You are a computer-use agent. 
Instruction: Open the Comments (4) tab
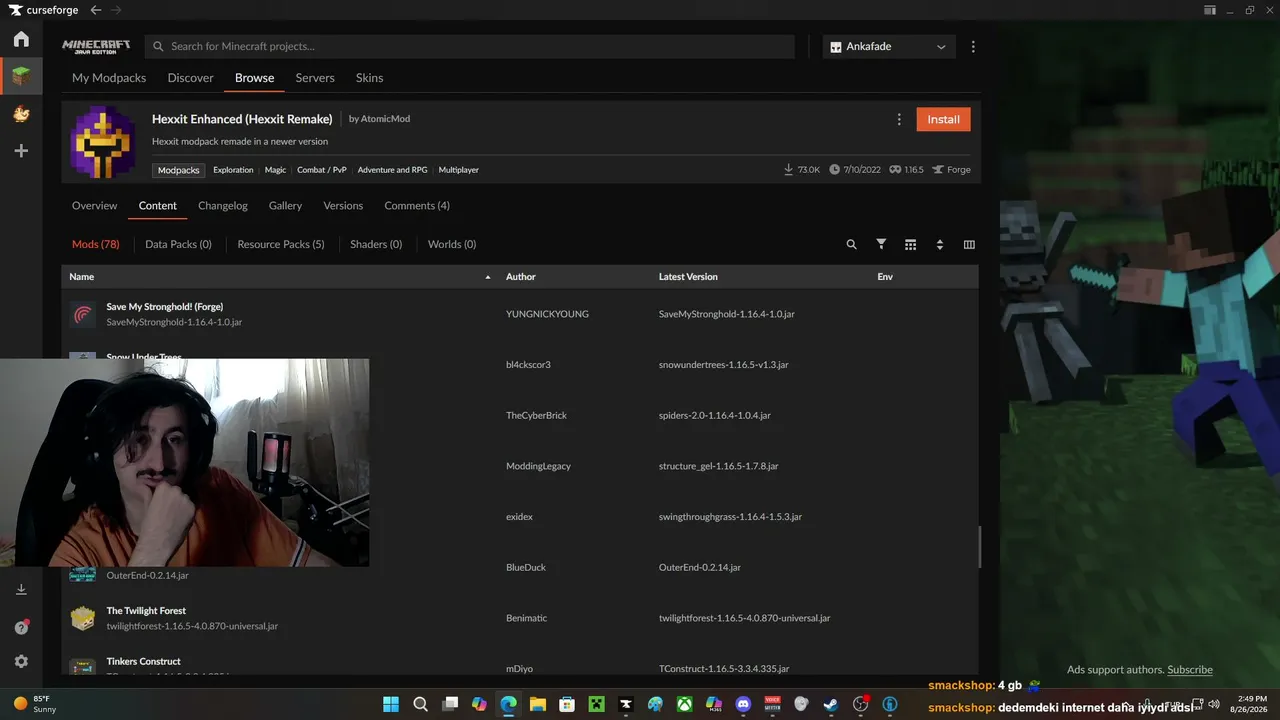click(417, 206)
